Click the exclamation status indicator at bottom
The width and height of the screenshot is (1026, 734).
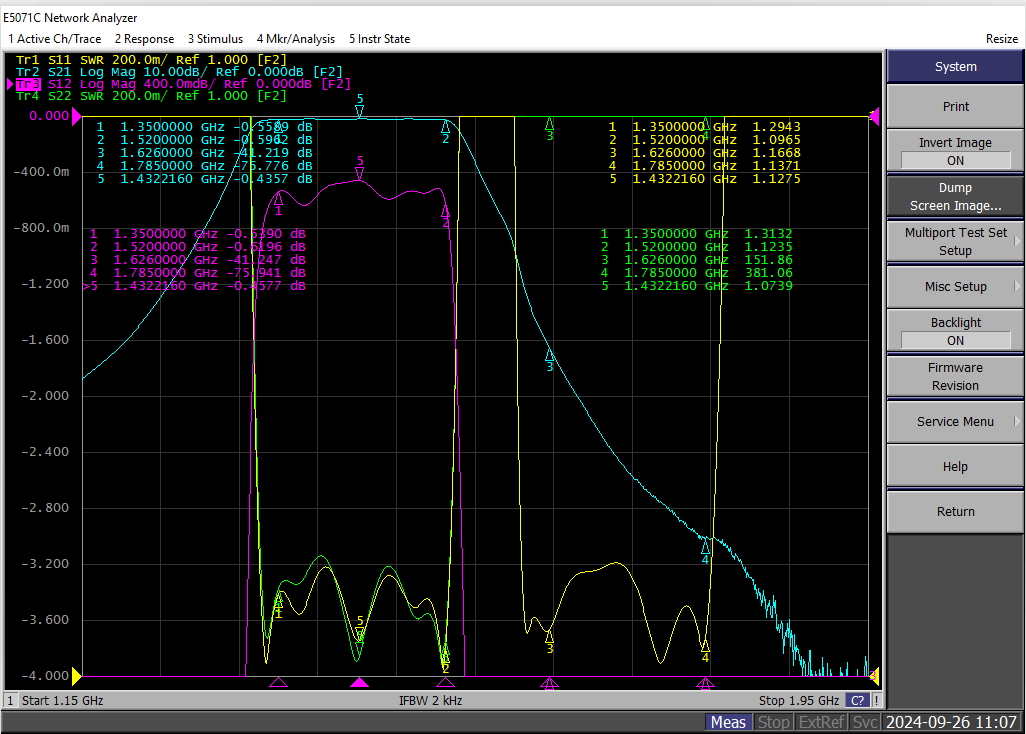click(877, 701)
